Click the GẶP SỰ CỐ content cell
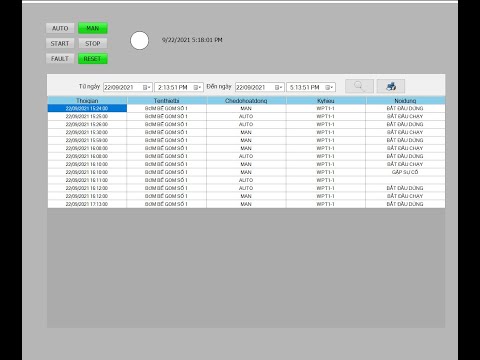480x360 pixels. (x=405, y=172)
